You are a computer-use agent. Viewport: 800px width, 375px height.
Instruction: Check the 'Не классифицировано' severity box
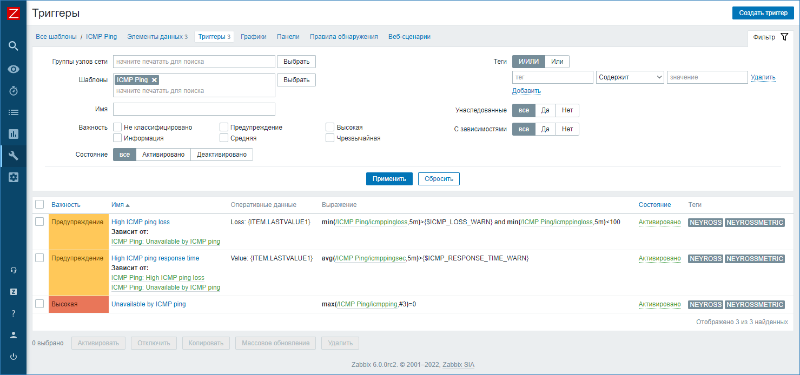tap(117, 127)
